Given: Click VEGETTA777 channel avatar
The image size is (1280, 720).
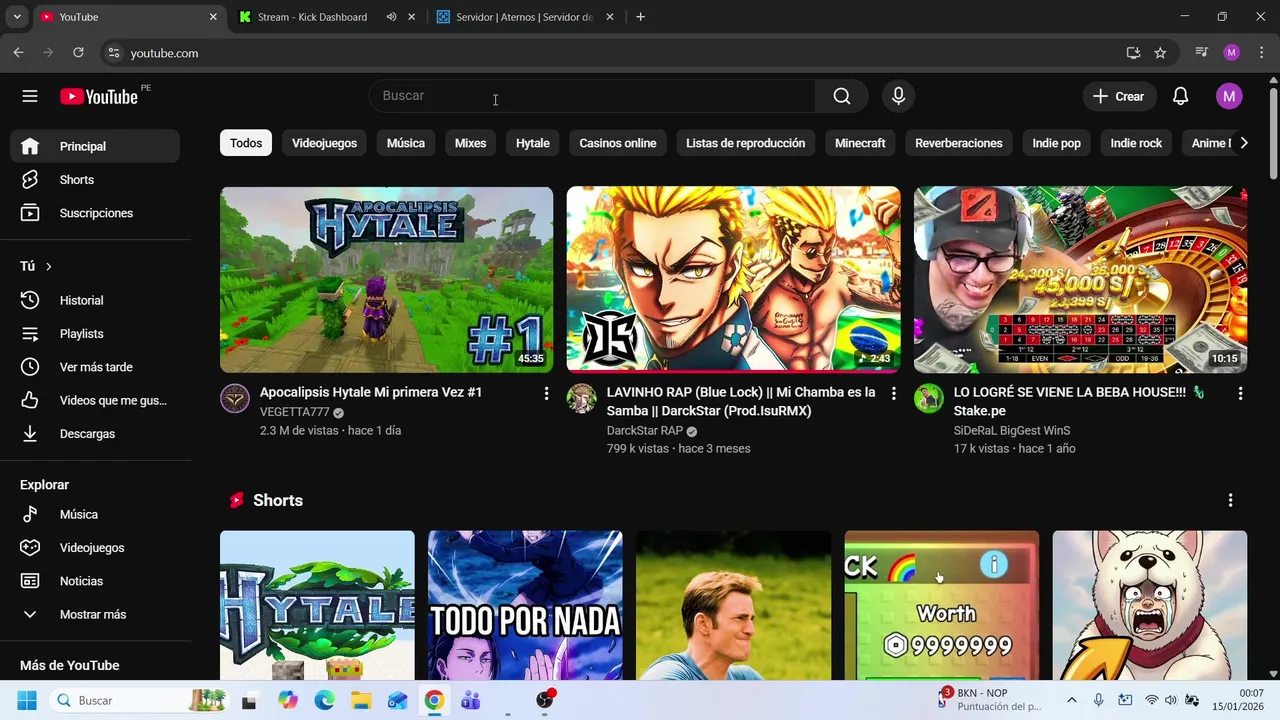Looking at the screenshot, I should [x=235, y=398].
